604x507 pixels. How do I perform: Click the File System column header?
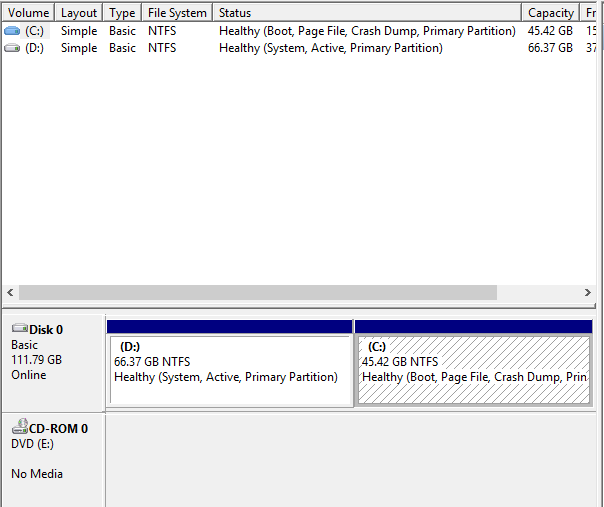coord(177,13)
